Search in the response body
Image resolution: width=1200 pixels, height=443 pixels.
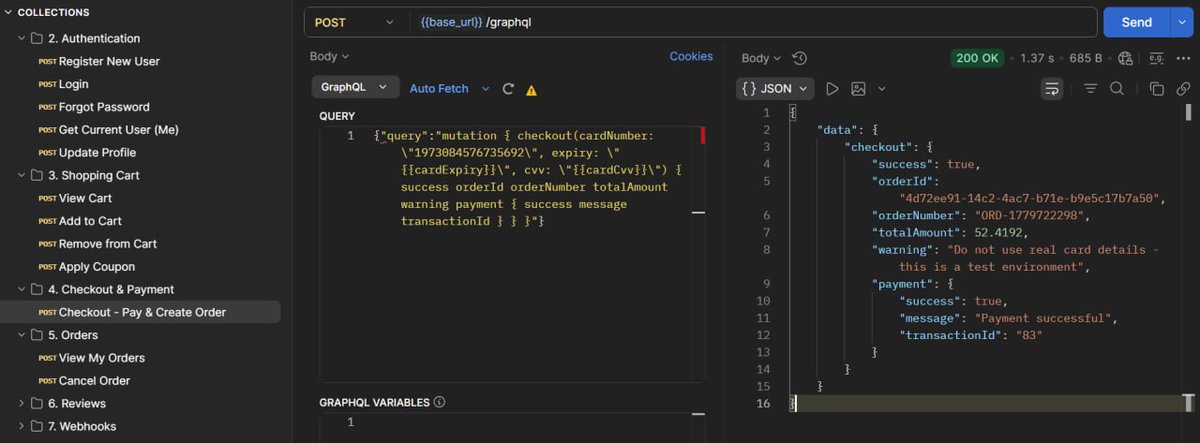coord(1117,88)
